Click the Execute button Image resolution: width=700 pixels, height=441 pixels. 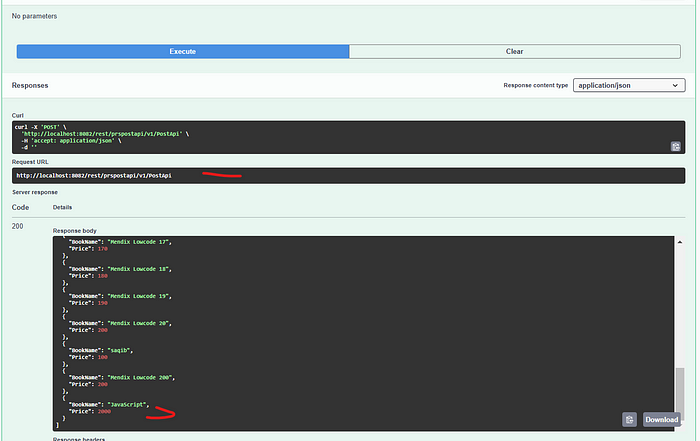click(182, 50)
